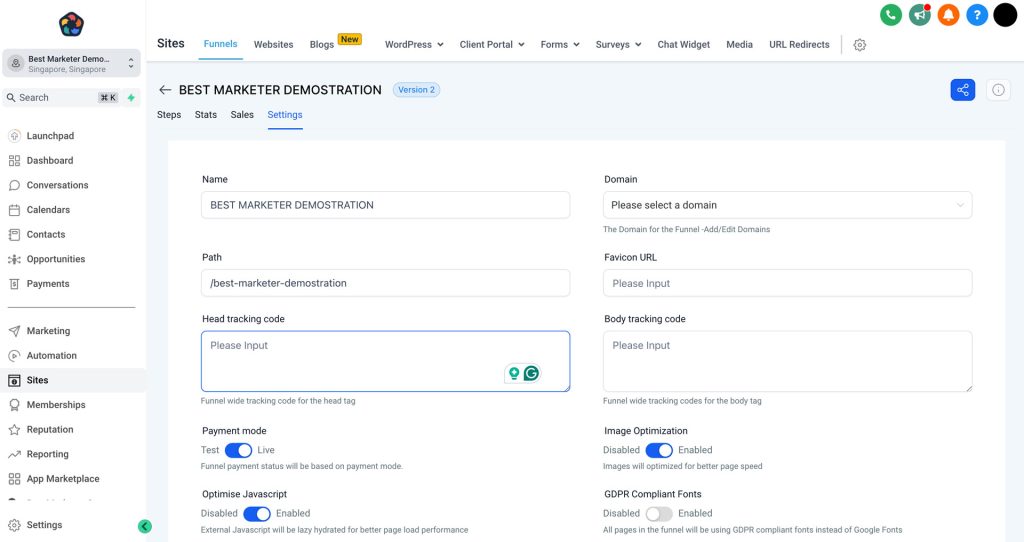Click the Add/Edit Domains link
Image resolution: width=1024 pixels, height=542 pixels.
pyautogui.click(x=739, y=230)
